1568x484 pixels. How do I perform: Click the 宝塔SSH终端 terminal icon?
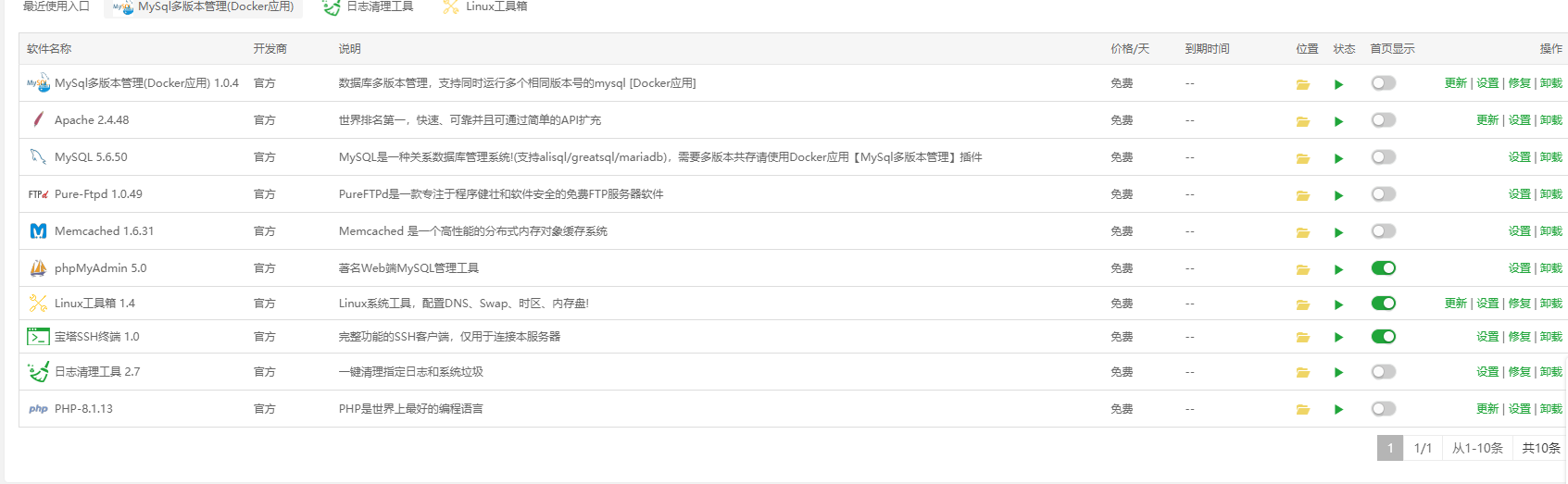pyautogui.click(x=38, y=337)
